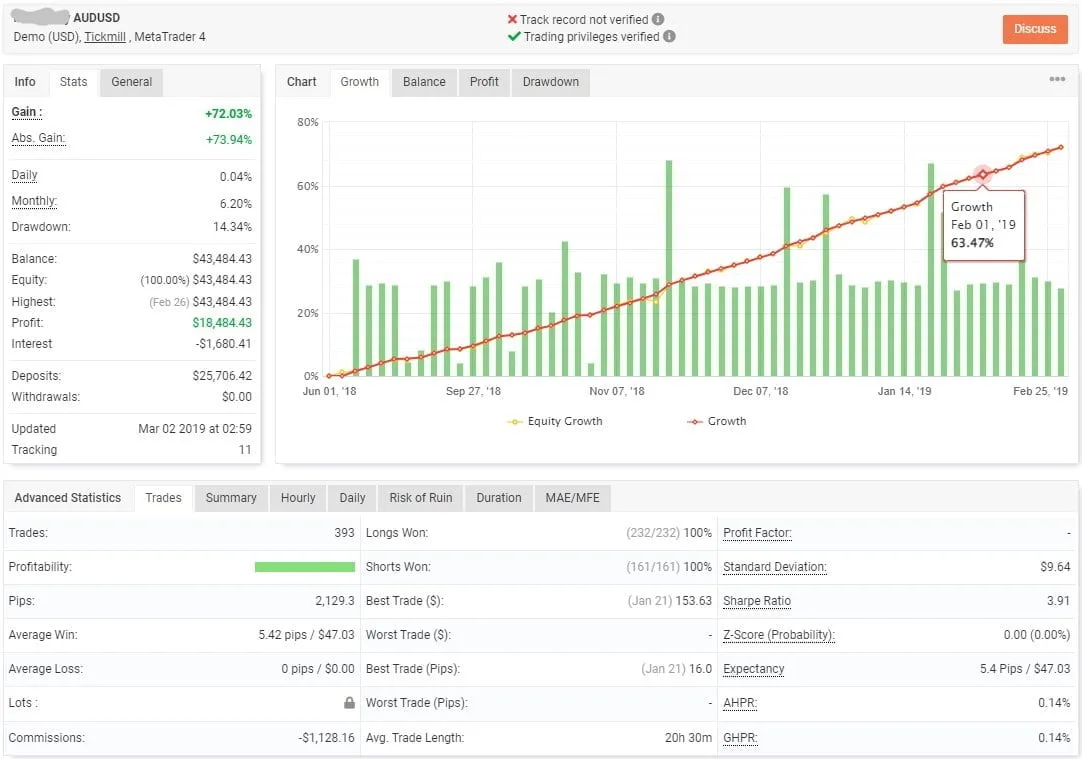Viewport: 1082px width, 759px height.
Task: Click the Discuss button
Action: [x=1035, y=29]
